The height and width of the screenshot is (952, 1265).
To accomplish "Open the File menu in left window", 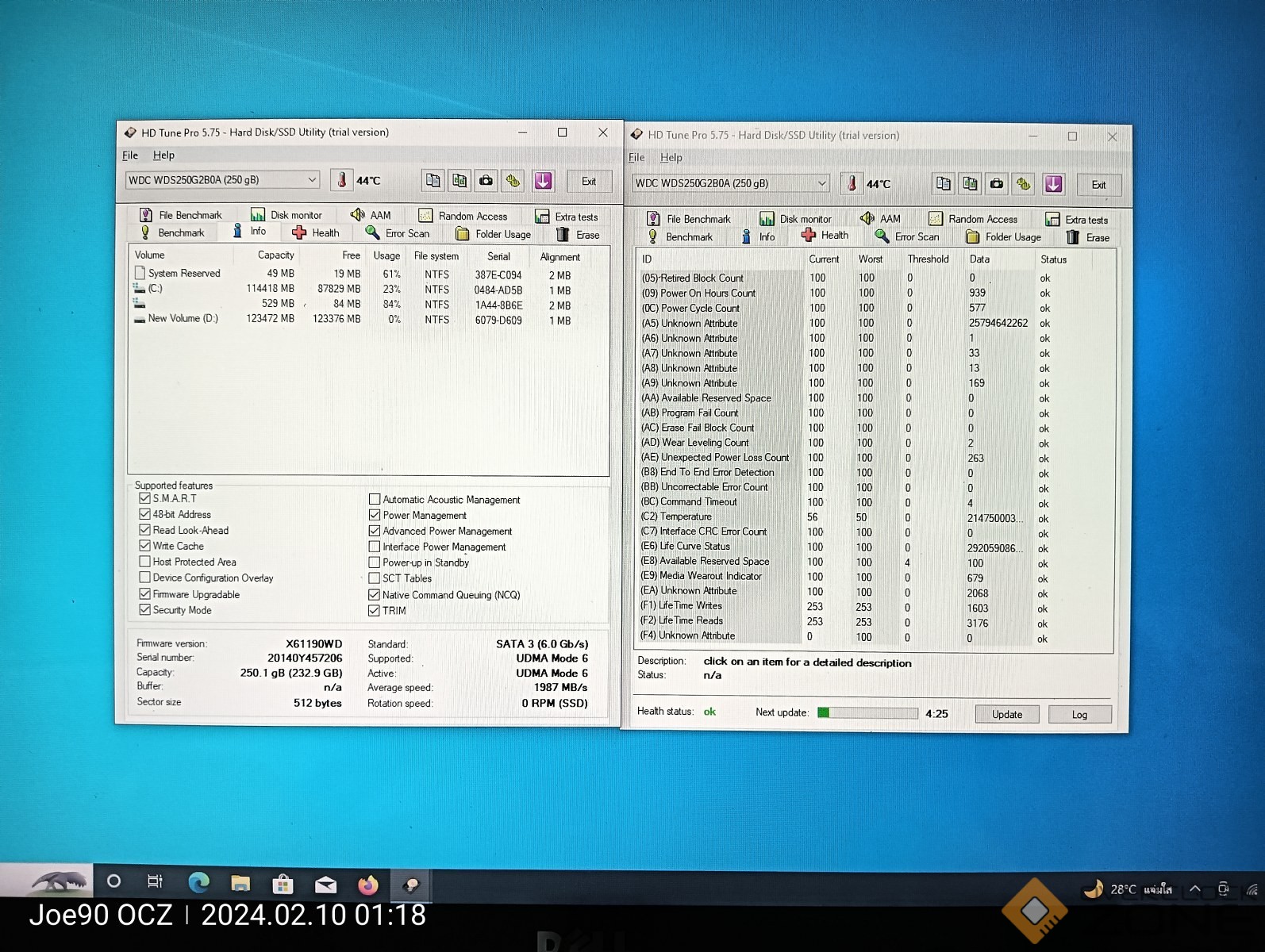I will (130, 155).
